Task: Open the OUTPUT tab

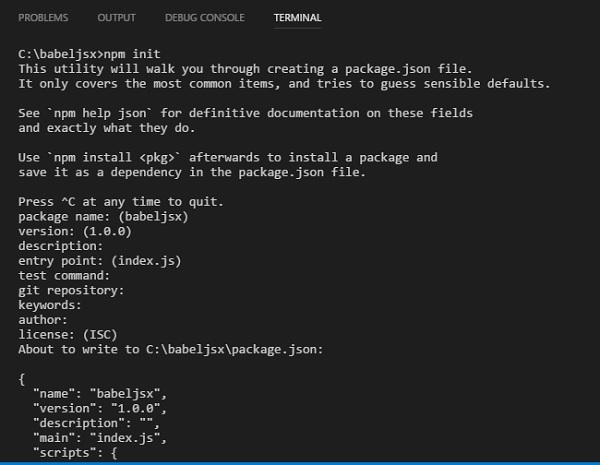Action: point(117,19)
